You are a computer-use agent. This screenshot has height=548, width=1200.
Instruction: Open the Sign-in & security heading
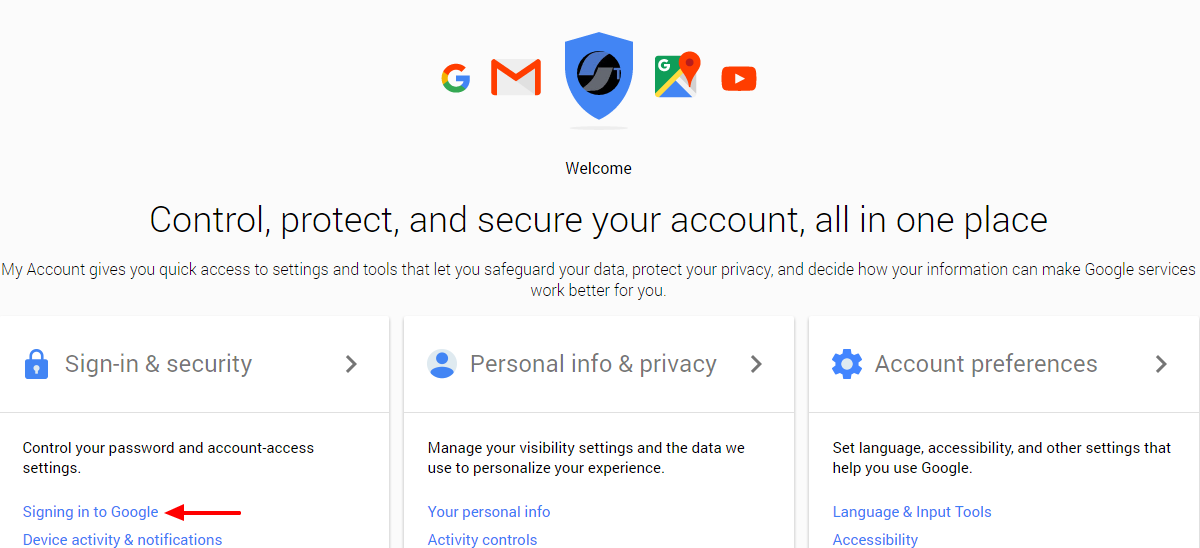(158, 364)
